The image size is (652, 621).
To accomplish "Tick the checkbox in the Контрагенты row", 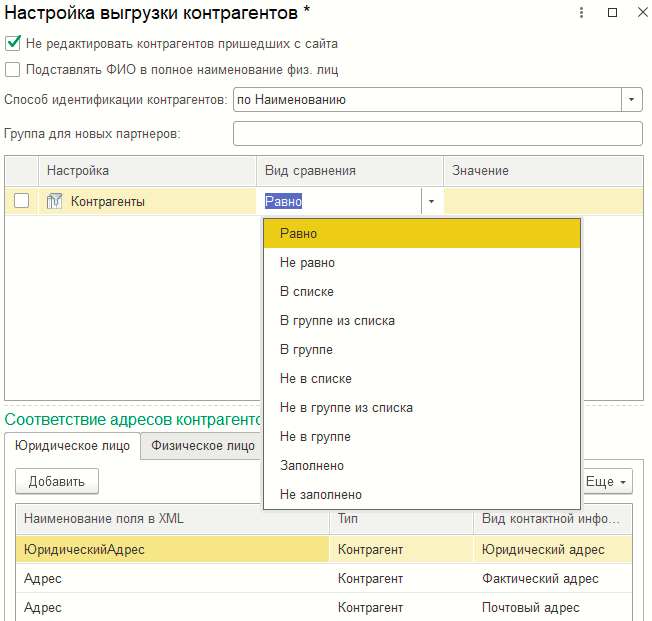I will [x=21, y=201].
